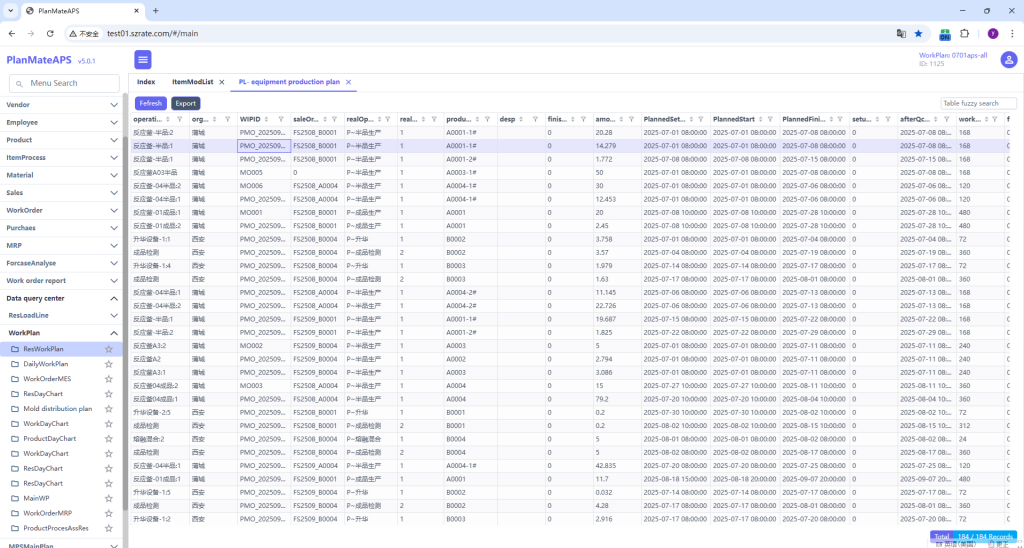Switch to the Index tab
The width and height of the screenshot is (1024, 548).
[146, 82]
